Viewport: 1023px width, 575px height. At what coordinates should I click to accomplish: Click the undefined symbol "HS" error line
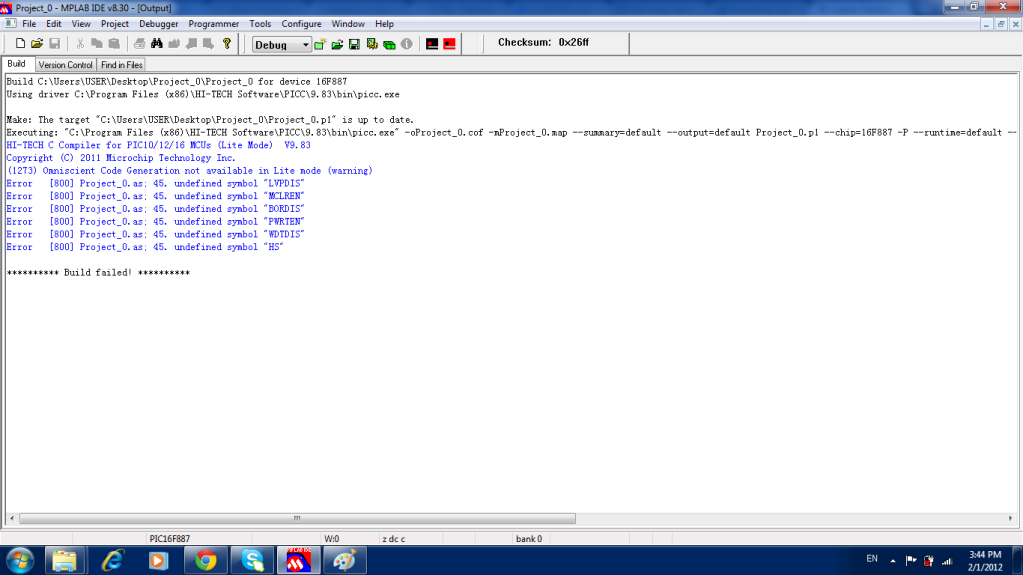tap(145, 247)
